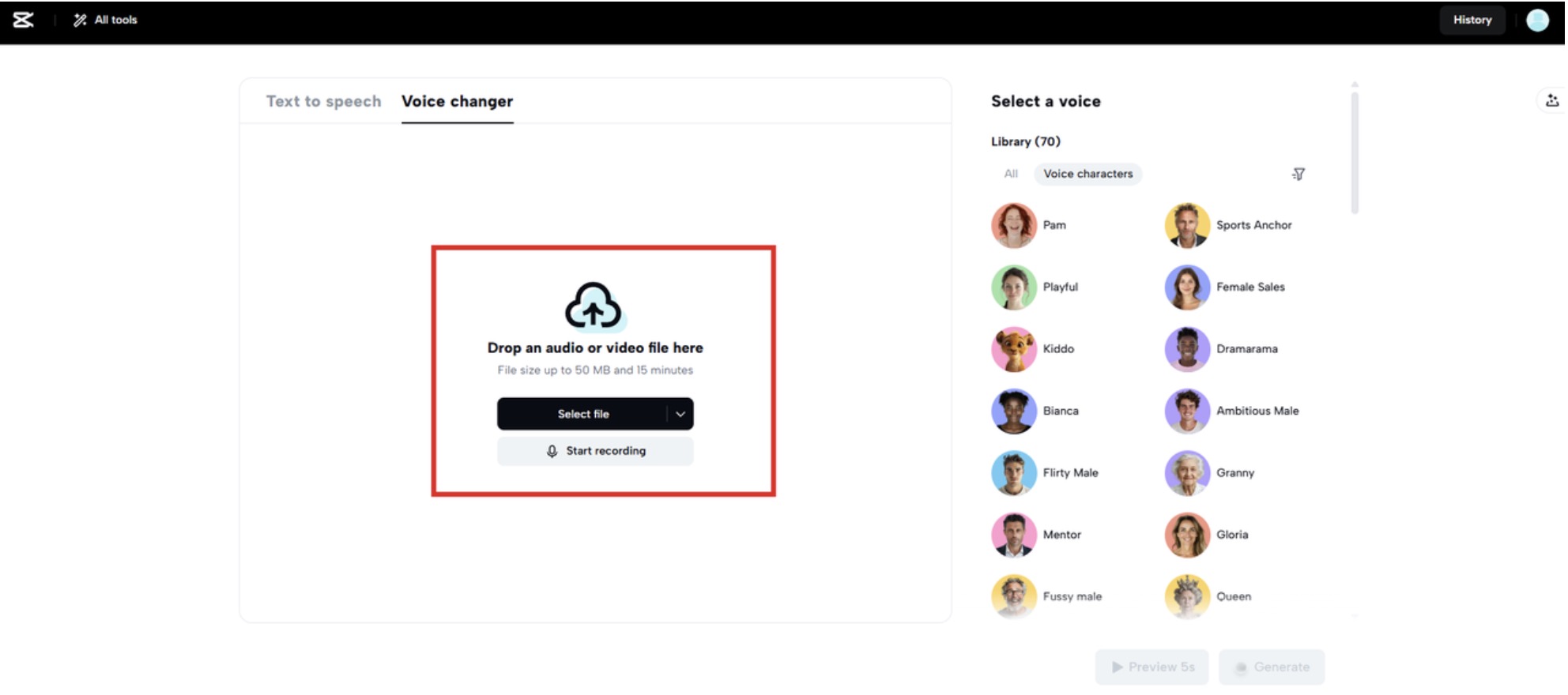Open the voice library filter icon
Viewport: 1568px width, 695px height.
1298,174
